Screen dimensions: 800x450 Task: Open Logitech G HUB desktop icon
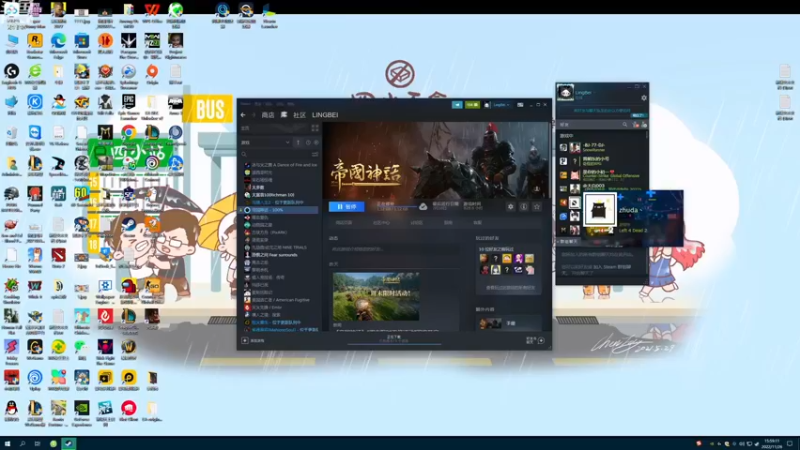[11, 76]
